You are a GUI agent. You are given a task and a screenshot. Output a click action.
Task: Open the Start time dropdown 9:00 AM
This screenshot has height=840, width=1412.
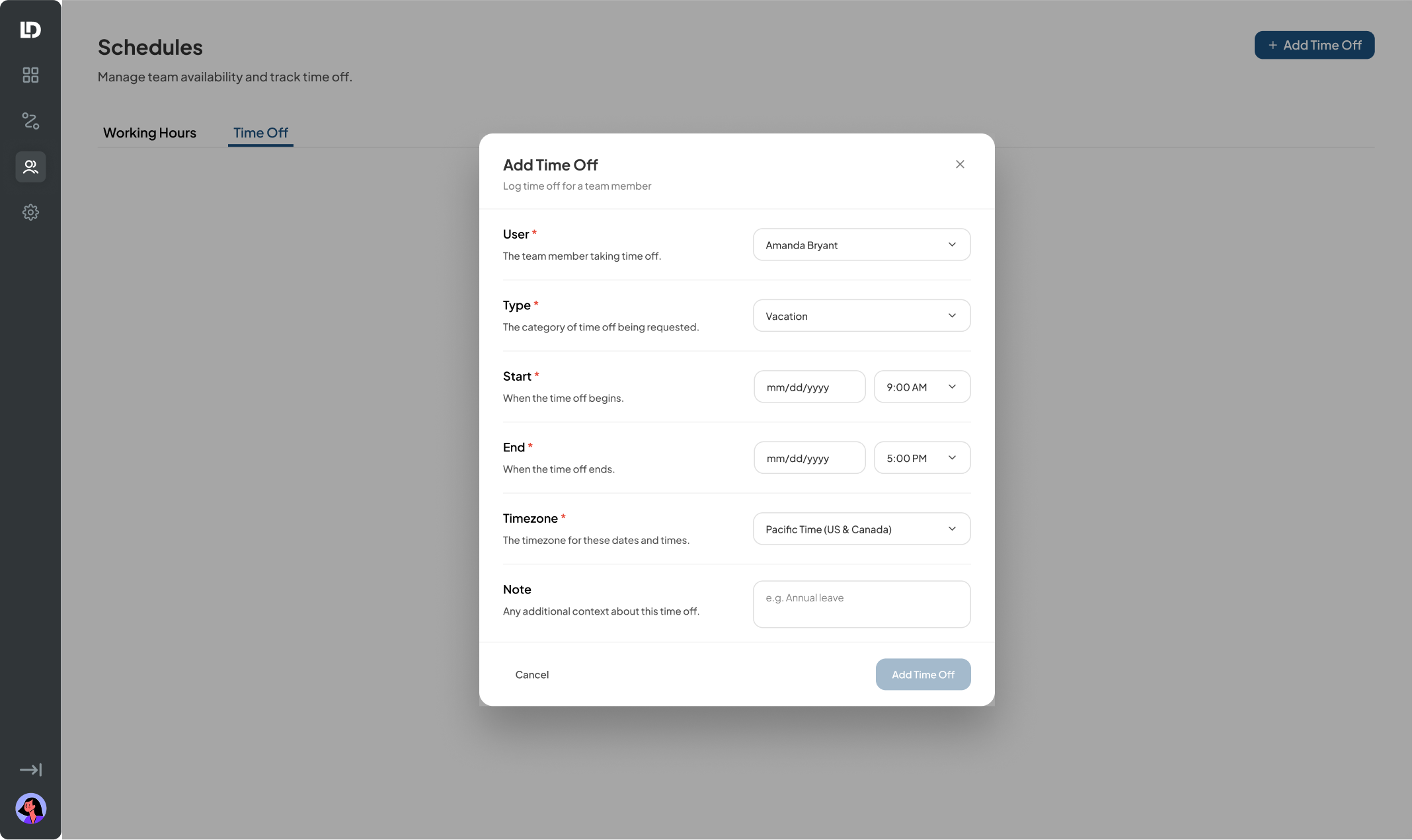pyautogui.click(x=922, y=387)
